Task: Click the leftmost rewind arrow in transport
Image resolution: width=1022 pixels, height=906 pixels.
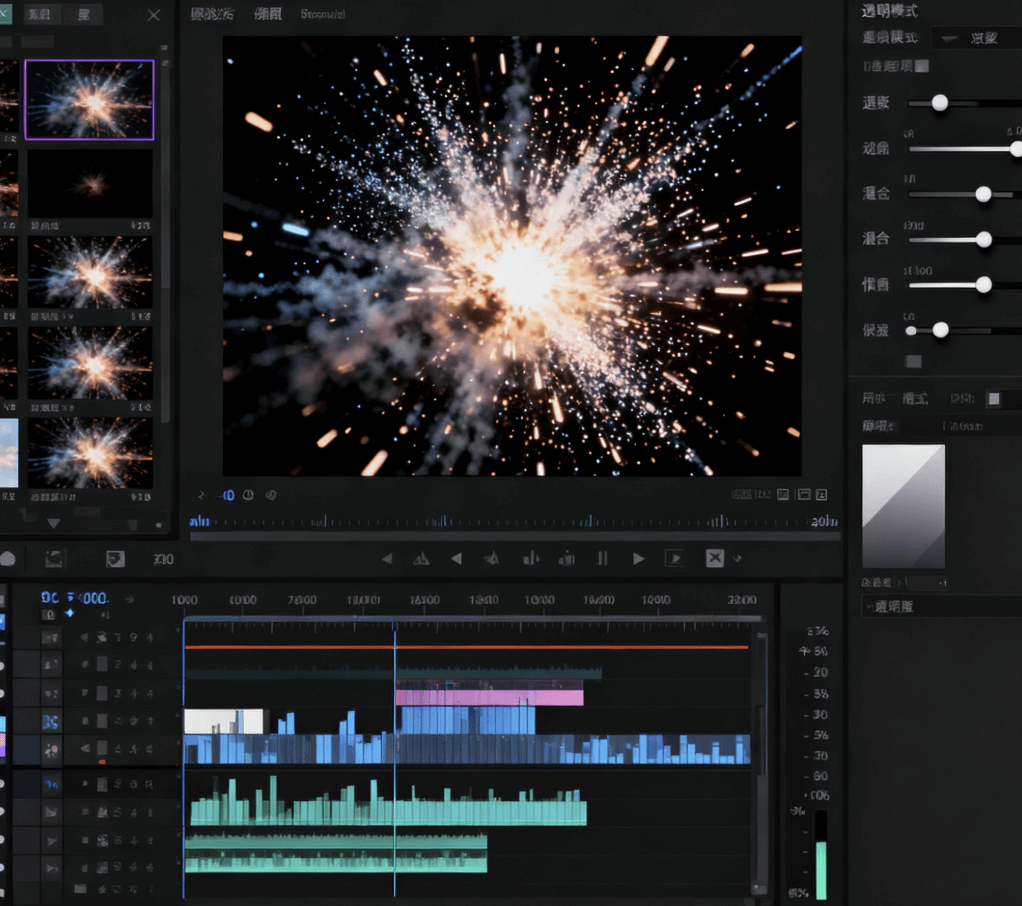Action: click(x=387, y=559)
